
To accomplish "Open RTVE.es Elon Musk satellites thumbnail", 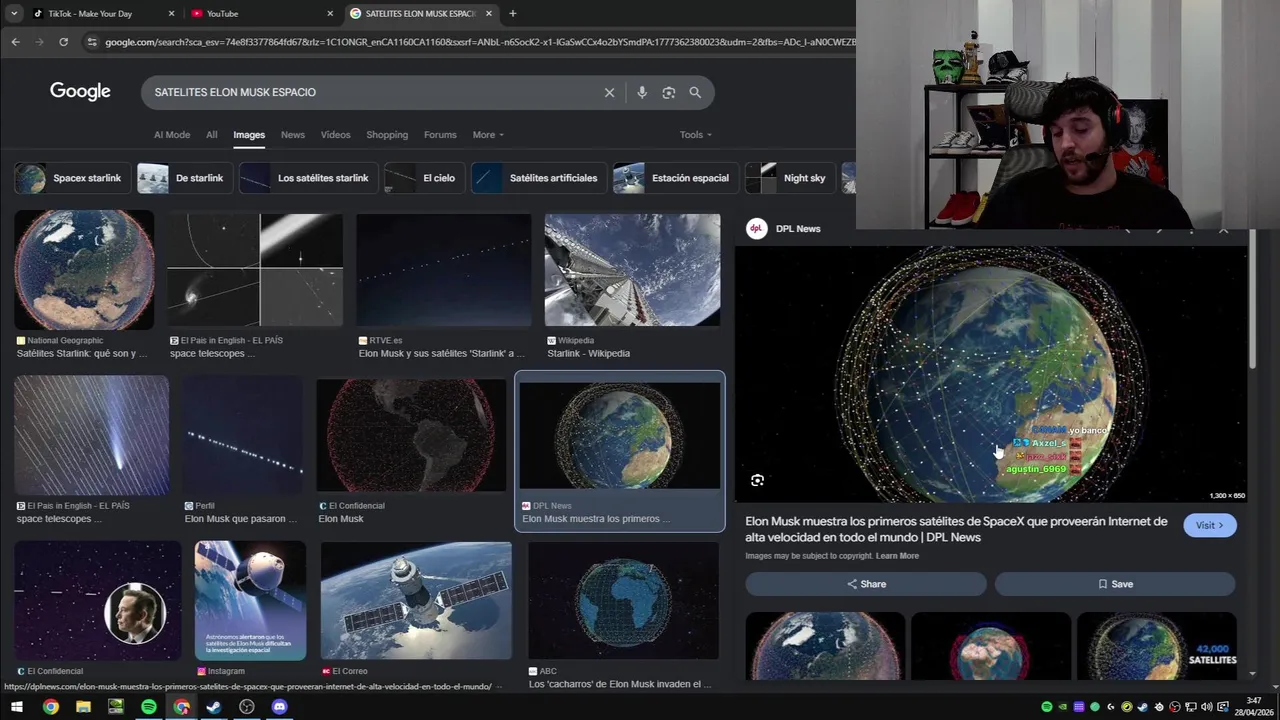I will (x=444, y=270).
